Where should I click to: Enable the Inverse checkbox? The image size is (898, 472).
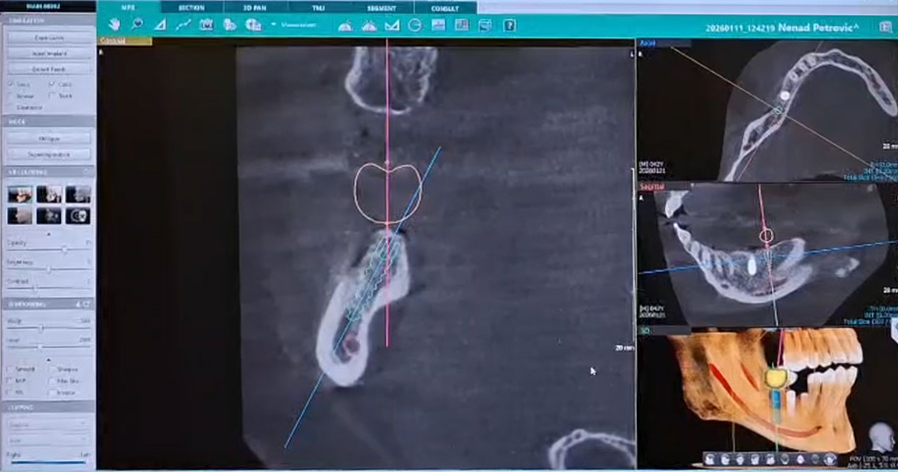tap(52, 392)
